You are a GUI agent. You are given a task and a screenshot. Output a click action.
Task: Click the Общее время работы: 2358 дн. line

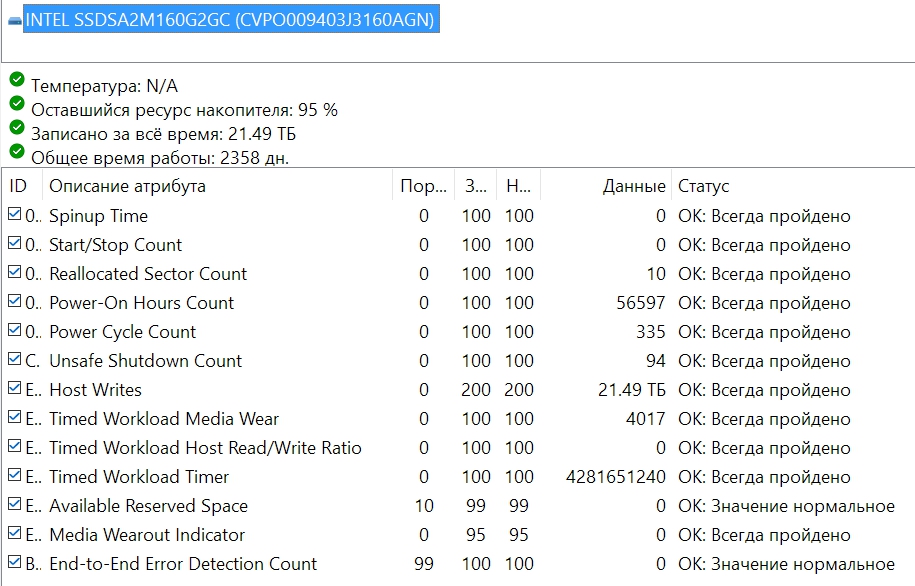click(x=160, y=158)
